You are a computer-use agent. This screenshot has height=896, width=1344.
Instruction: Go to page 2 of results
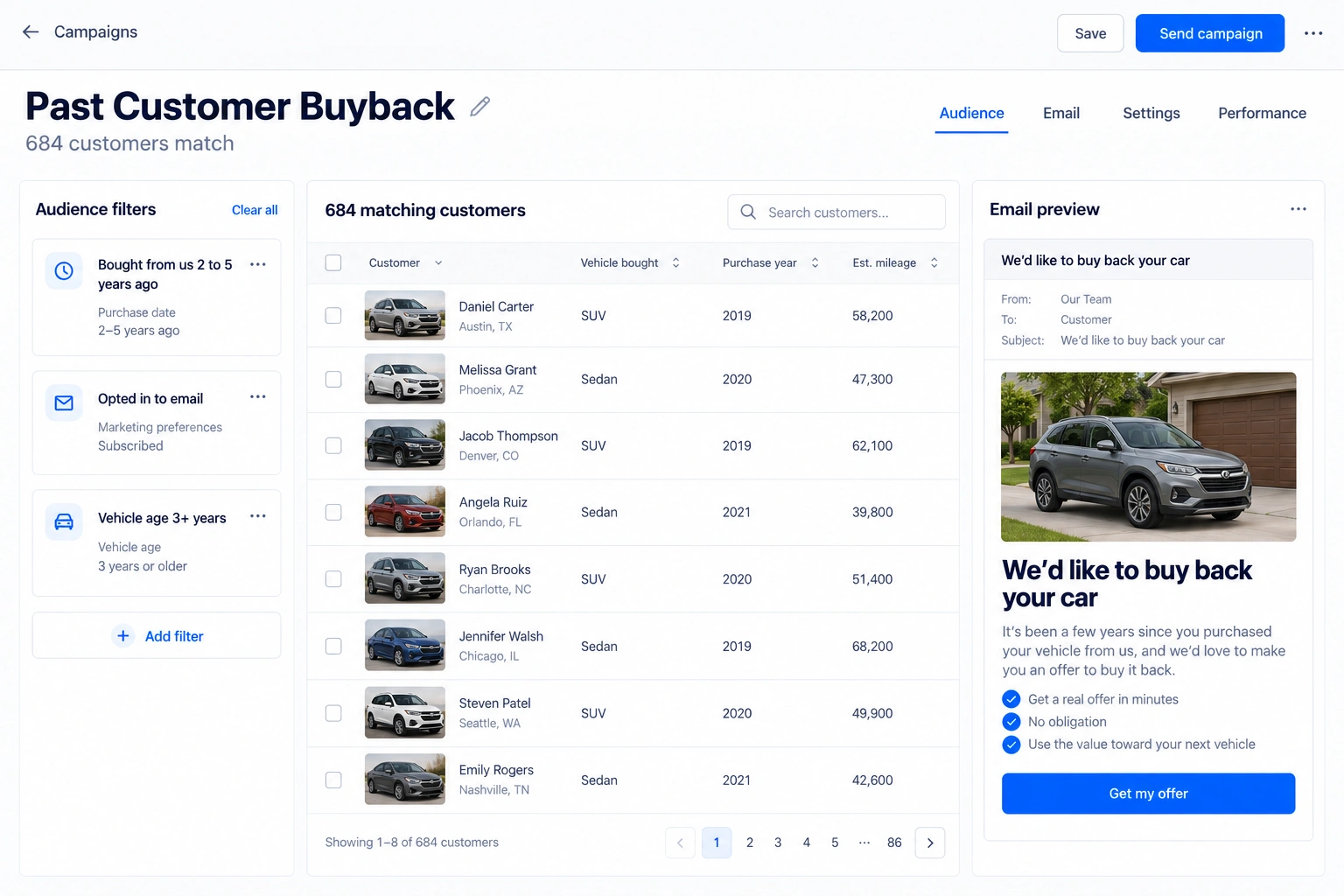tap(750, 843)
